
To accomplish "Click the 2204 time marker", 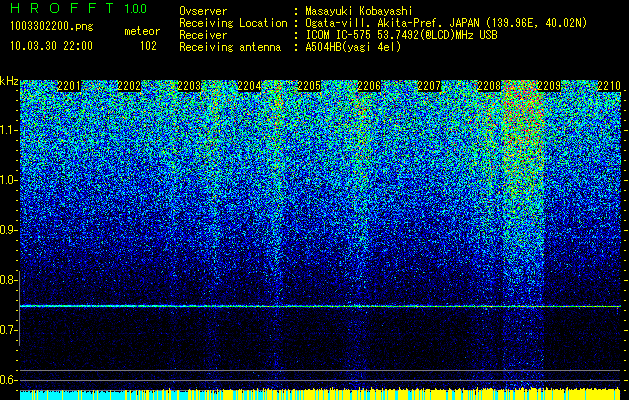I will [x=249, y=86].
